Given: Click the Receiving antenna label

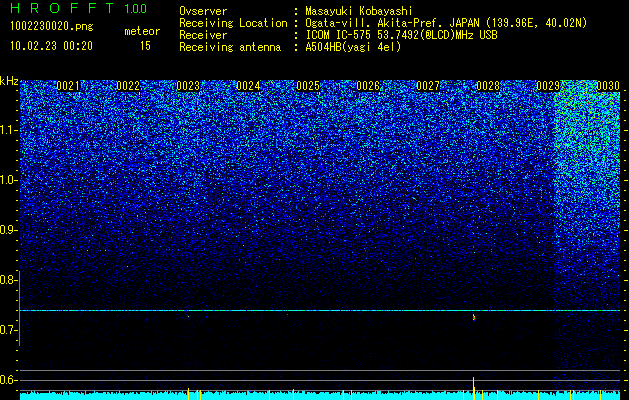Looking at the screenshot, I should (x=230, y=47).
